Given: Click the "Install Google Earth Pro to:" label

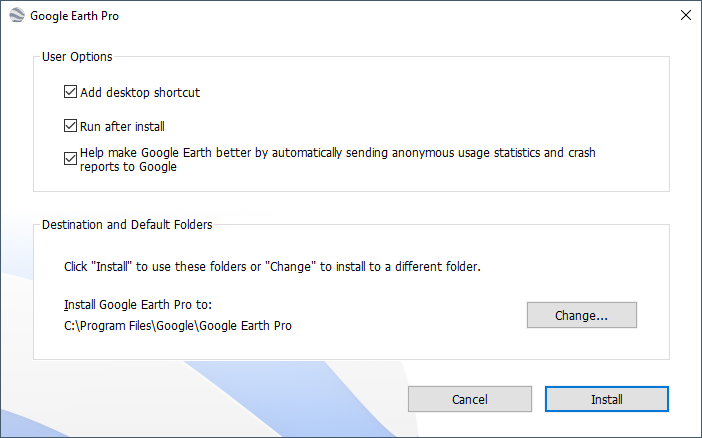Looking at the screenshot, I should click(x=138, y=305).
